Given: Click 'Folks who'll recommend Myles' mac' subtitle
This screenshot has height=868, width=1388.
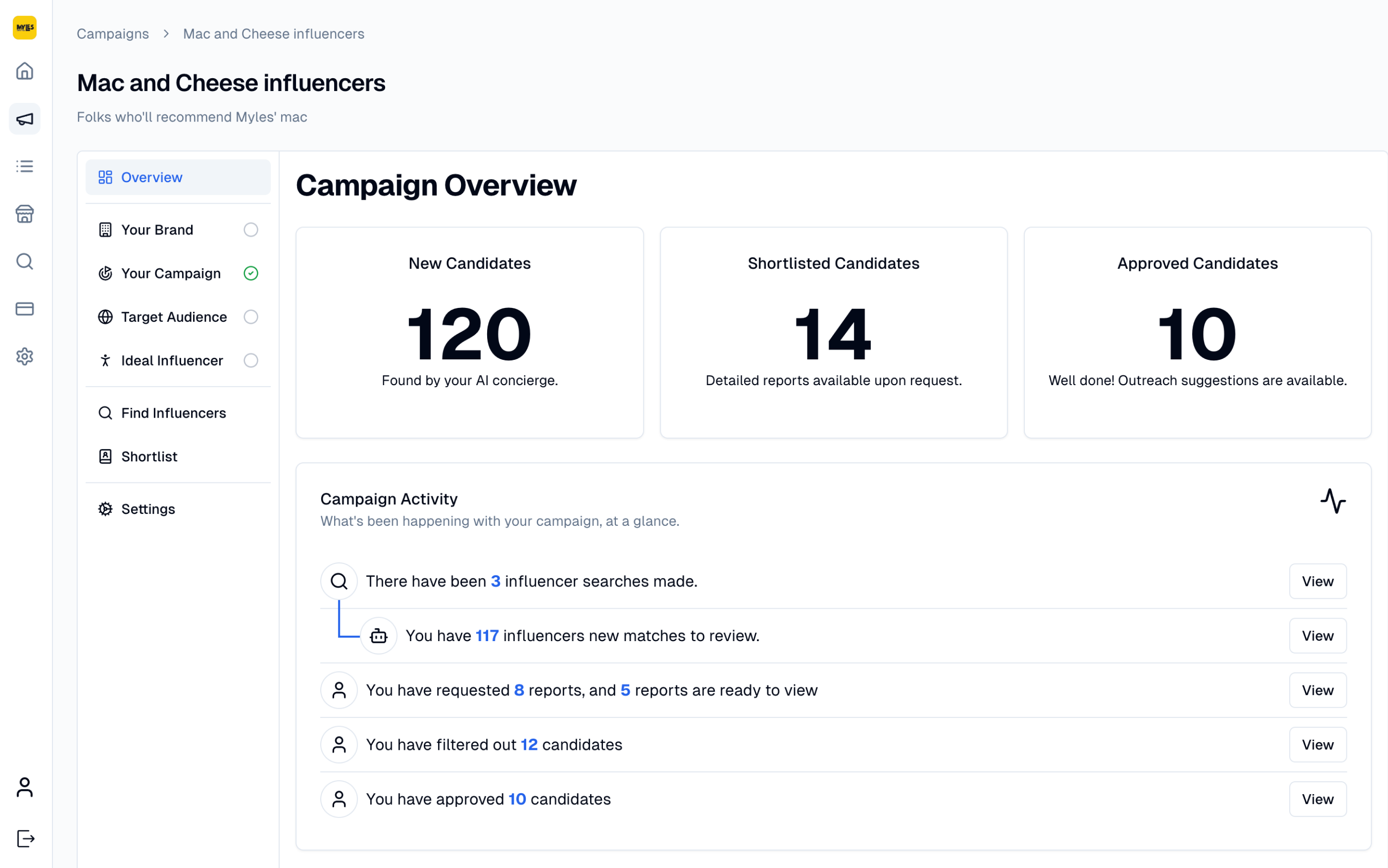Looking at the screenshot, I should (192, 117).
